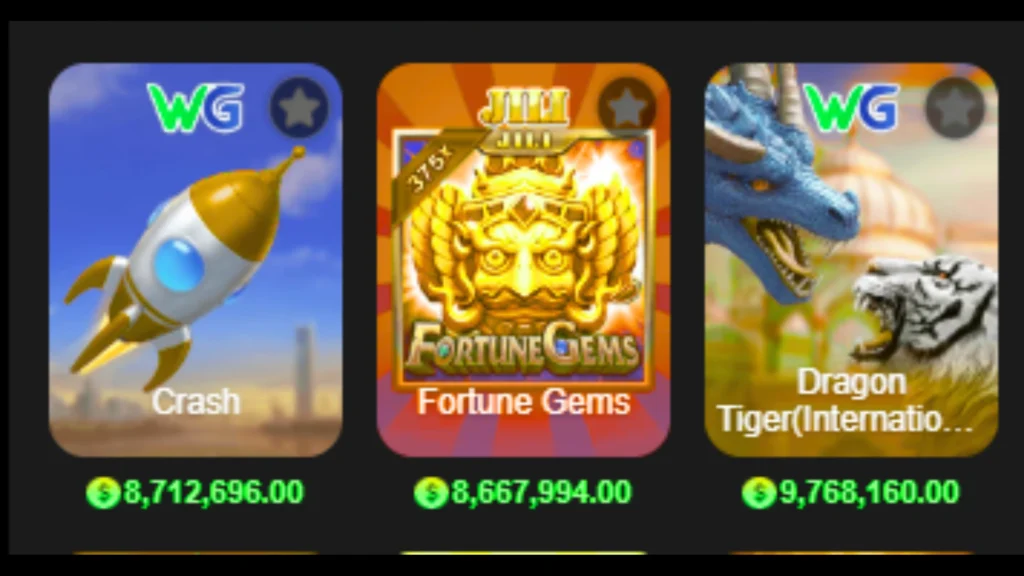Click the 8,712,696.00 jackpot amount
1024x576 pixels.
[214, 492]
